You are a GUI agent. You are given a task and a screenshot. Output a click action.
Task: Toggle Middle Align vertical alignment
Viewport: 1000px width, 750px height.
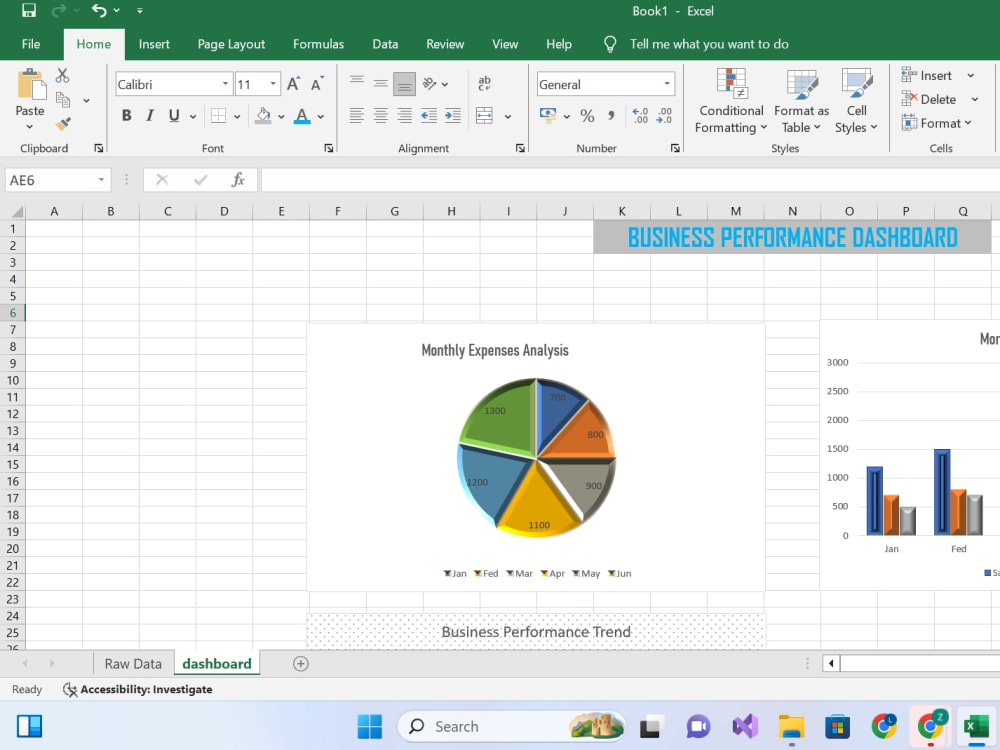pos(381,84)
